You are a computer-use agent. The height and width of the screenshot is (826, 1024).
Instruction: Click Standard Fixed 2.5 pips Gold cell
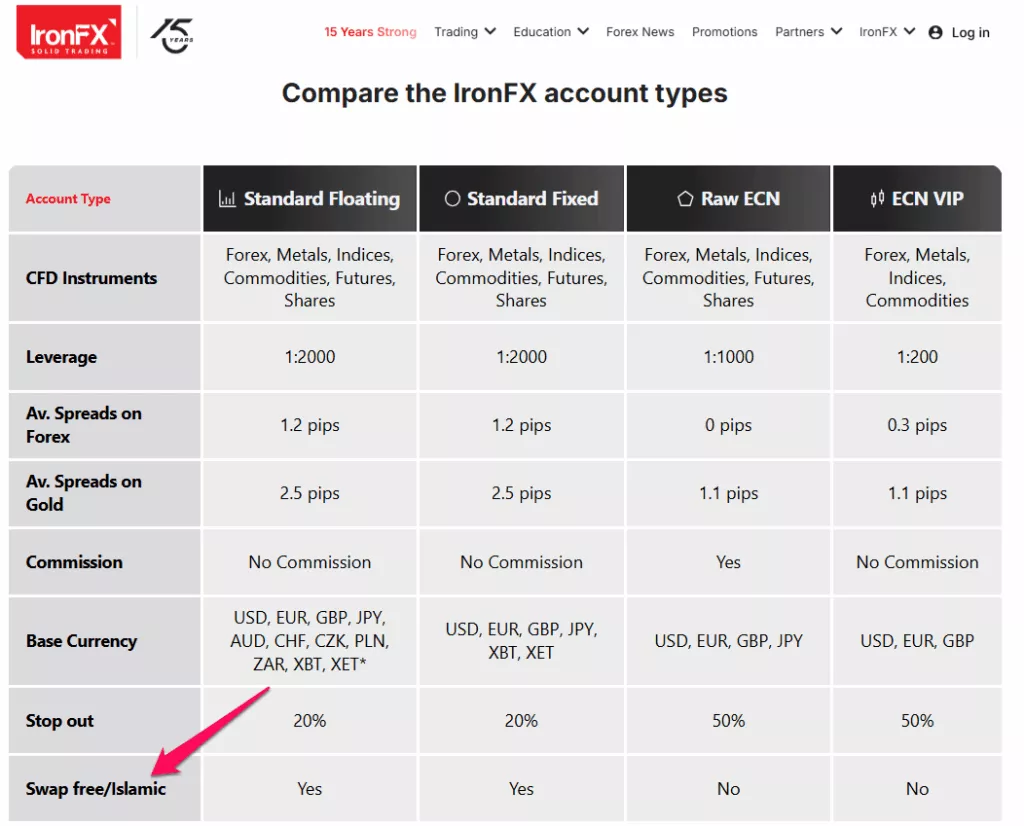521,493
